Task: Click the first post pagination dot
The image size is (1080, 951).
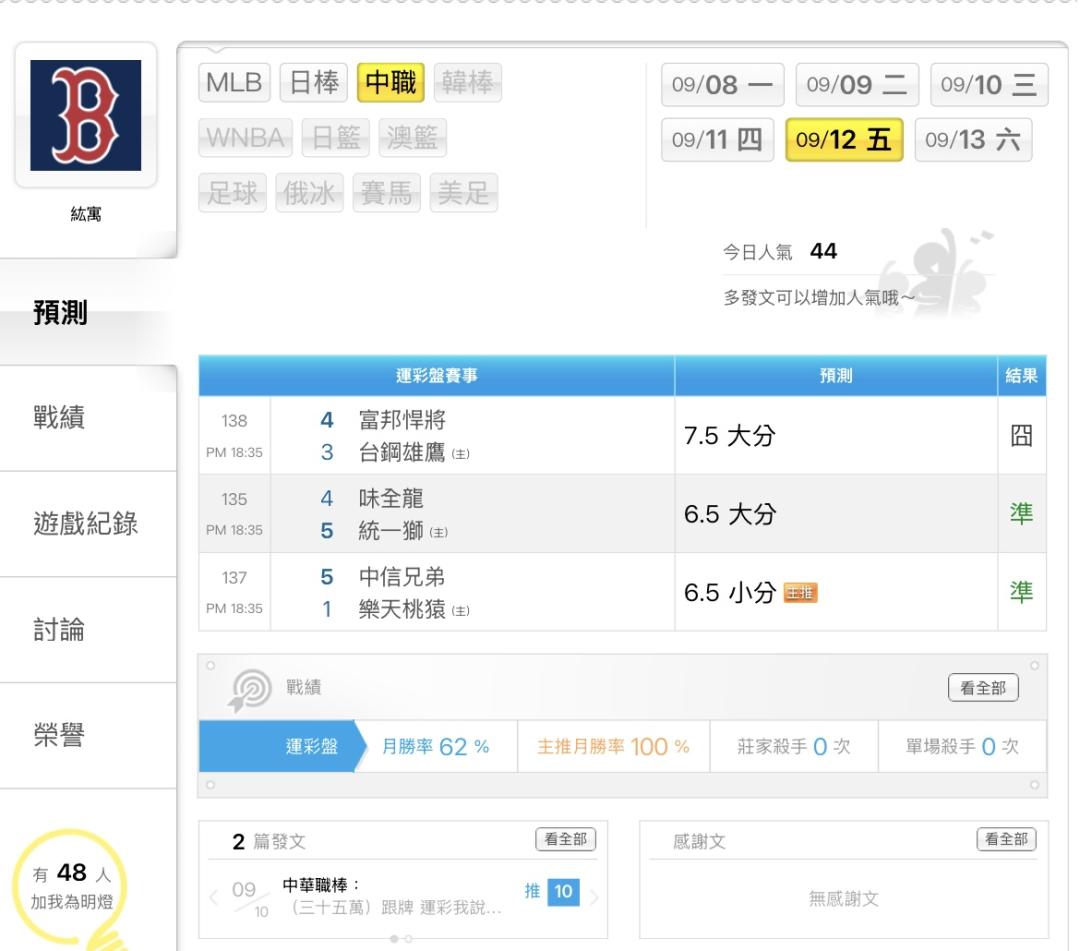Action: coord(394,939)
